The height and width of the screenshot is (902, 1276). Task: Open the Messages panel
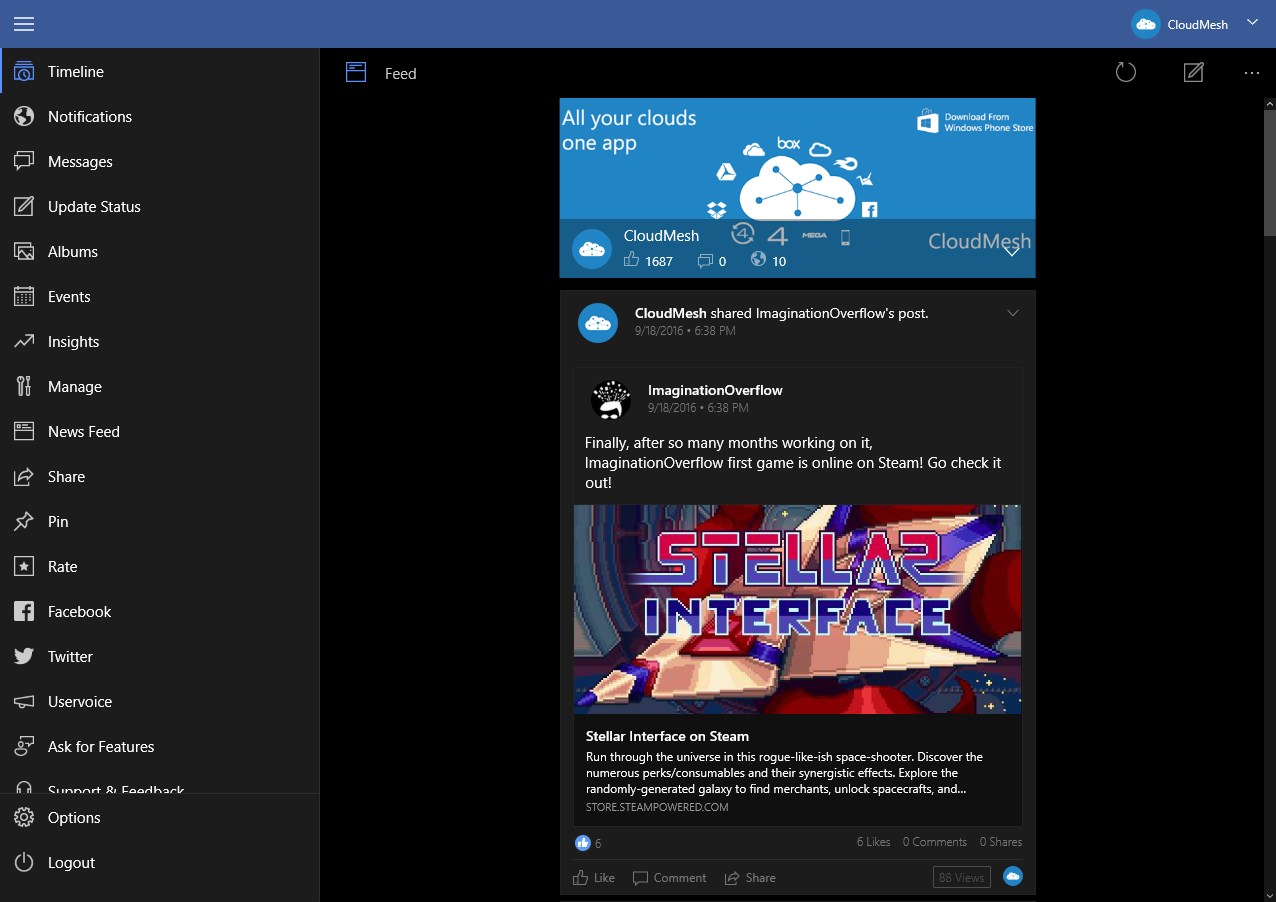pos(80,161)
